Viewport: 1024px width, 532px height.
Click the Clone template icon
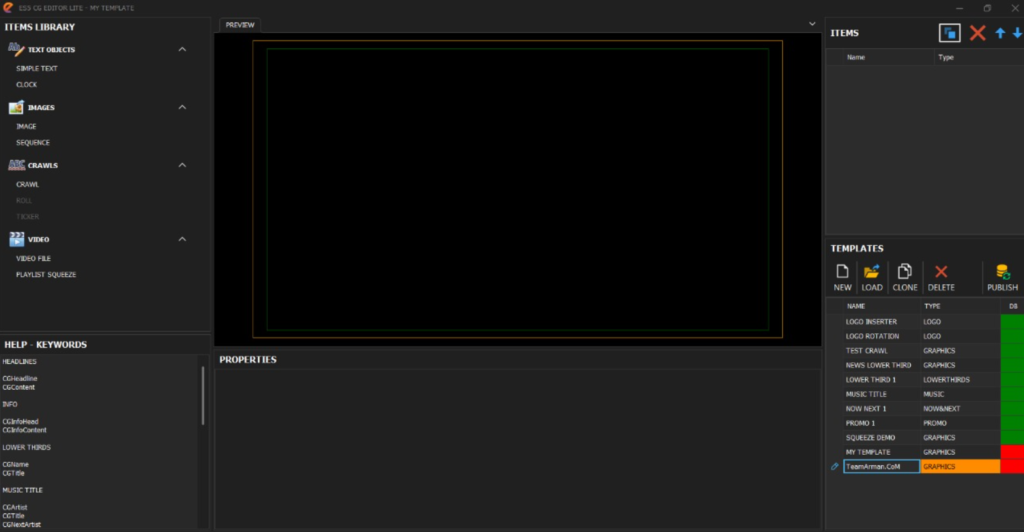904,272
